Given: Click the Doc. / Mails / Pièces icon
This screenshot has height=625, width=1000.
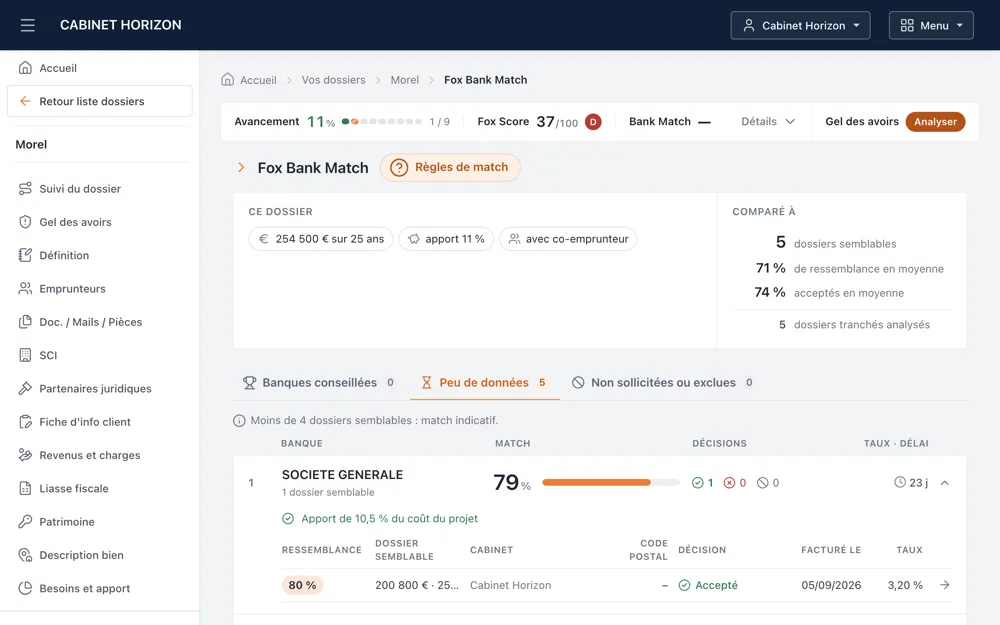Looking at the screenshot, I should tap(25, 322).
